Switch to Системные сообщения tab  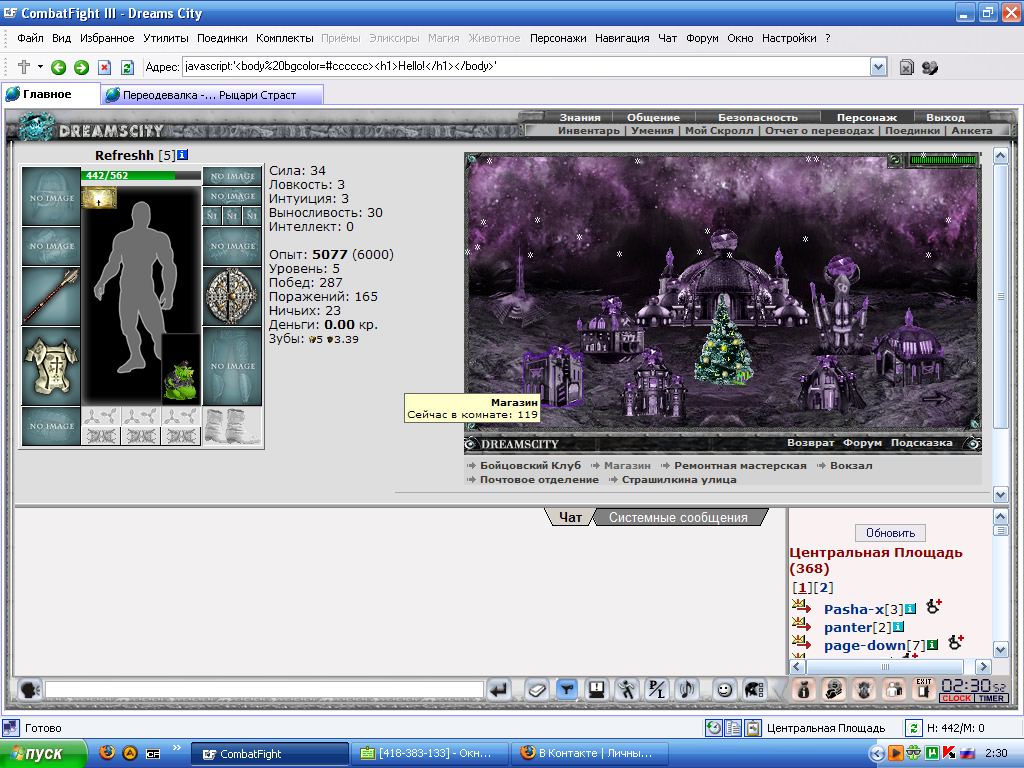(678, 517)
